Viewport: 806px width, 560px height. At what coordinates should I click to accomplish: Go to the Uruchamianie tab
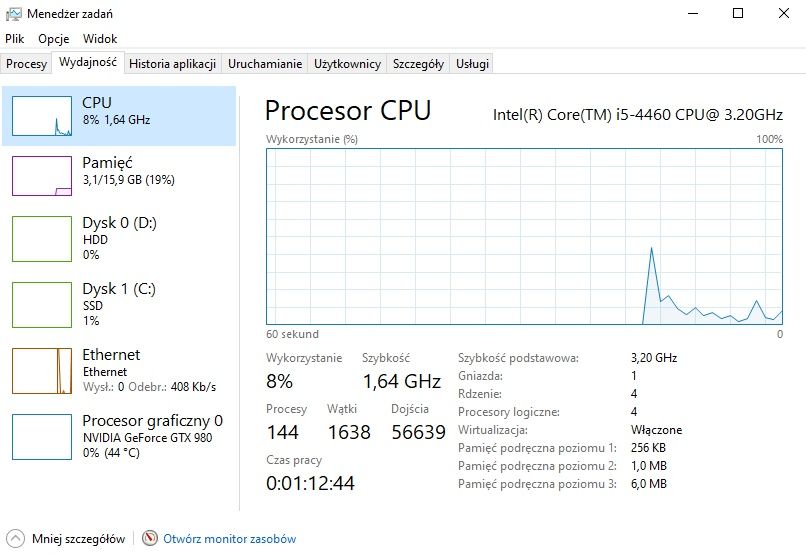click(265, 64)
